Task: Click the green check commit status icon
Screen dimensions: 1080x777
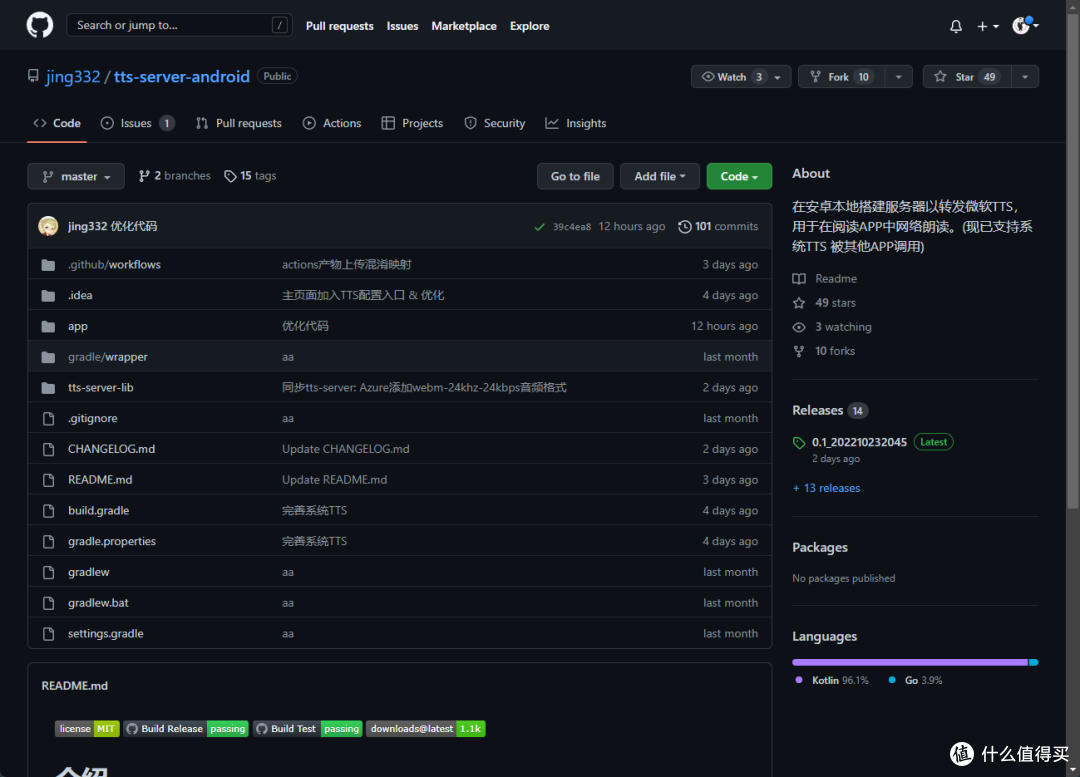Action: coord(540,227)
